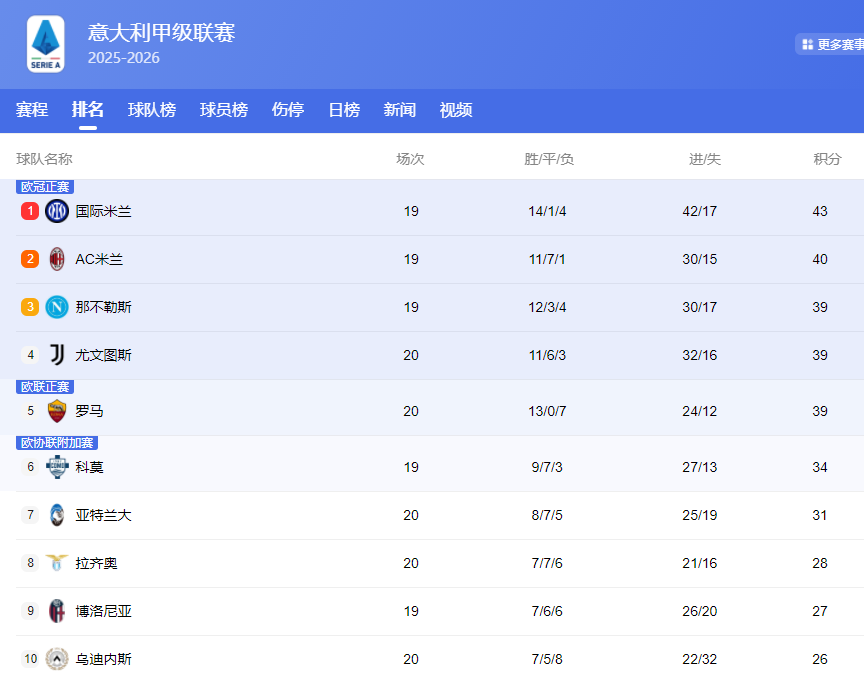
Task: Open team 科莫
Action: click(x=89, y=467)
